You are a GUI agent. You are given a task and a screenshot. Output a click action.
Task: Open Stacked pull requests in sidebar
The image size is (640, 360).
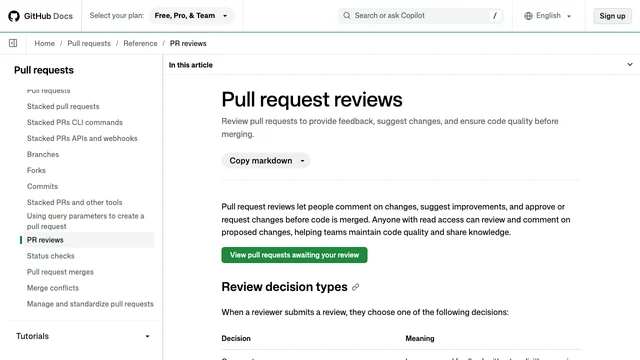click(63, 107)
